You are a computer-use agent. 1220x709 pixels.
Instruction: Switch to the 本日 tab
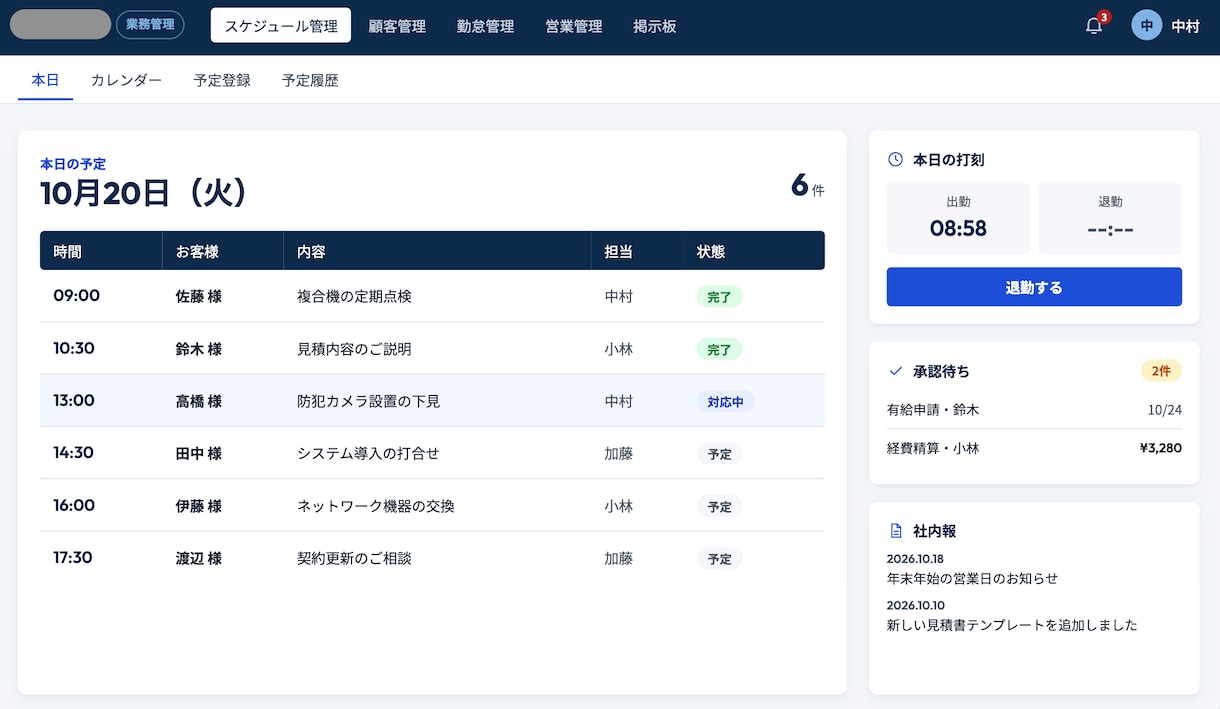pyautogui.click(x=45, y=80)
